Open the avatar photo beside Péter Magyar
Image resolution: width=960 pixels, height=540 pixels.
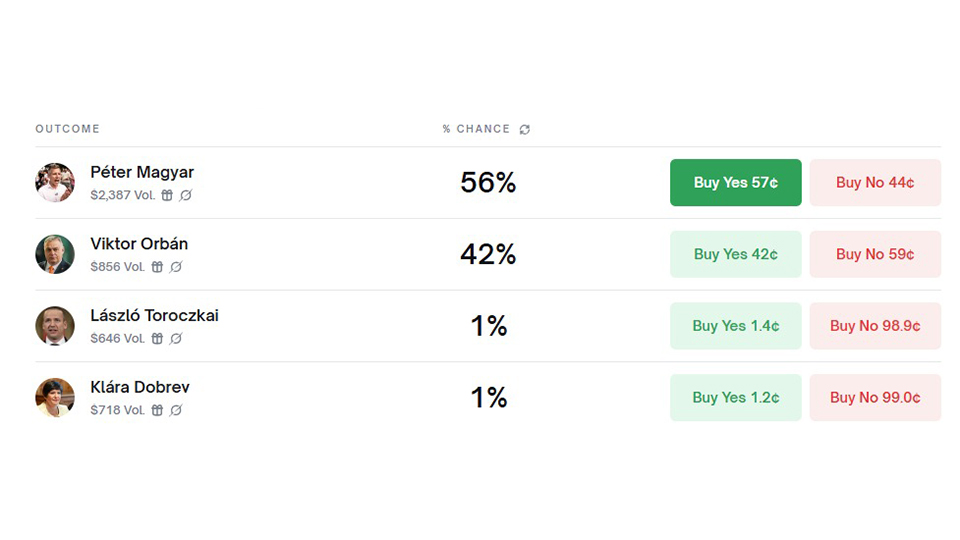[x=55, y=182]
